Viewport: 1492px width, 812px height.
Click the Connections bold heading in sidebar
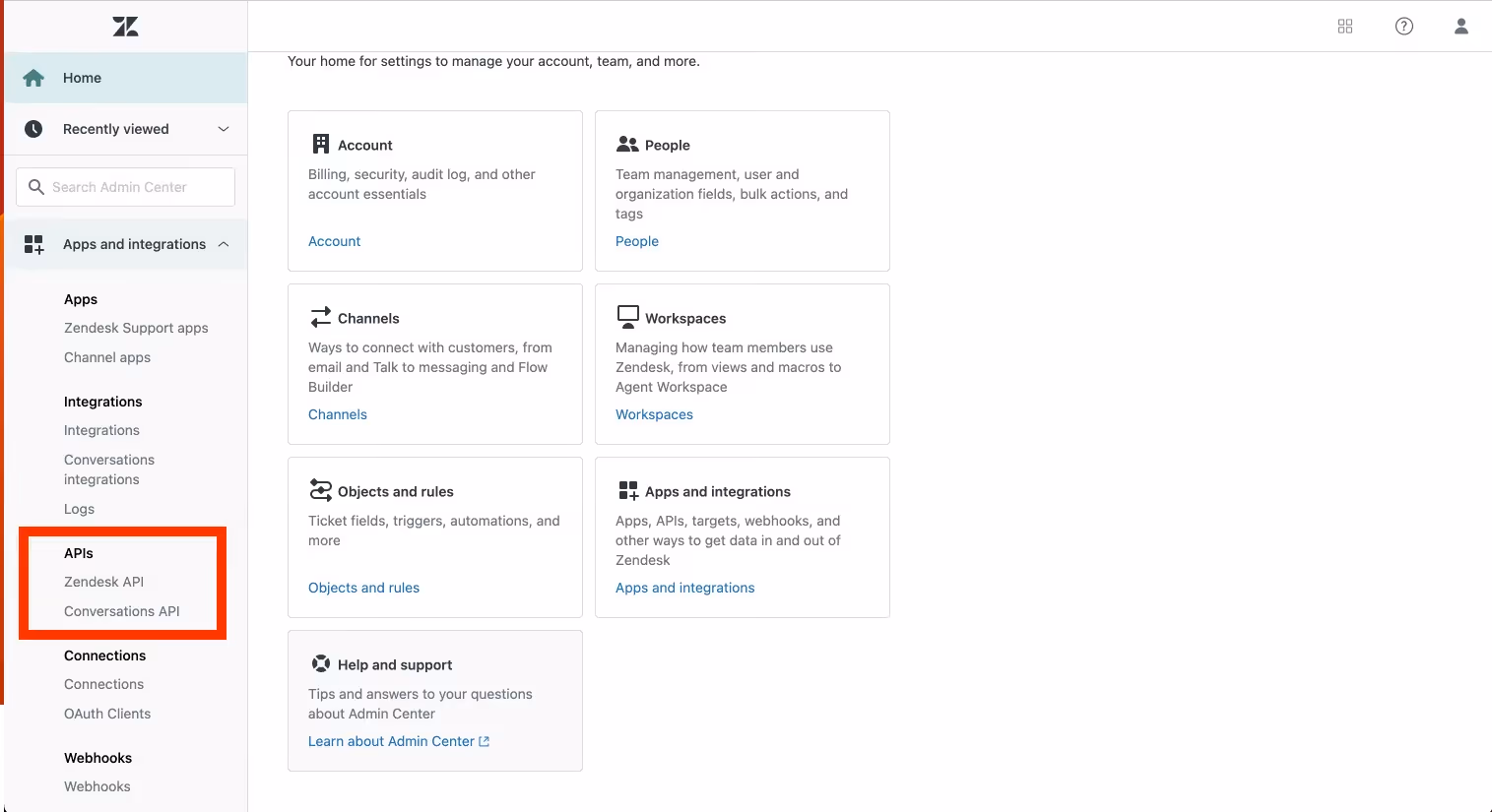pos(104,656)
